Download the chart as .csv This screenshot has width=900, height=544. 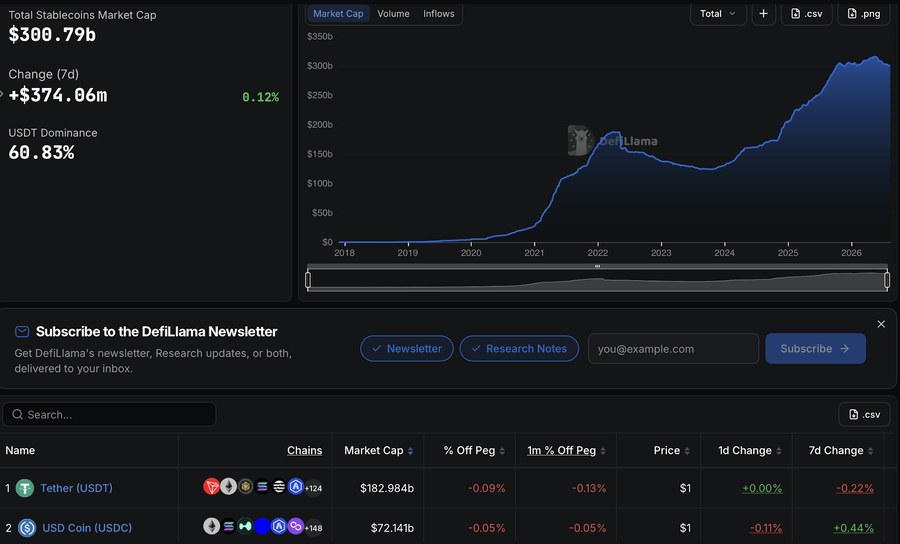point(806,14)
